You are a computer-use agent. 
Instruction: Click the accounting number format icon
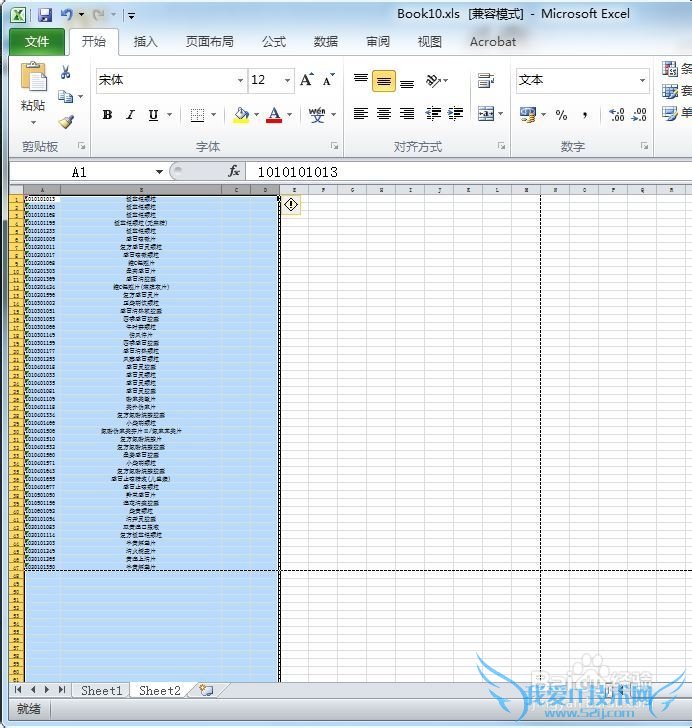(x=528, y=115)
